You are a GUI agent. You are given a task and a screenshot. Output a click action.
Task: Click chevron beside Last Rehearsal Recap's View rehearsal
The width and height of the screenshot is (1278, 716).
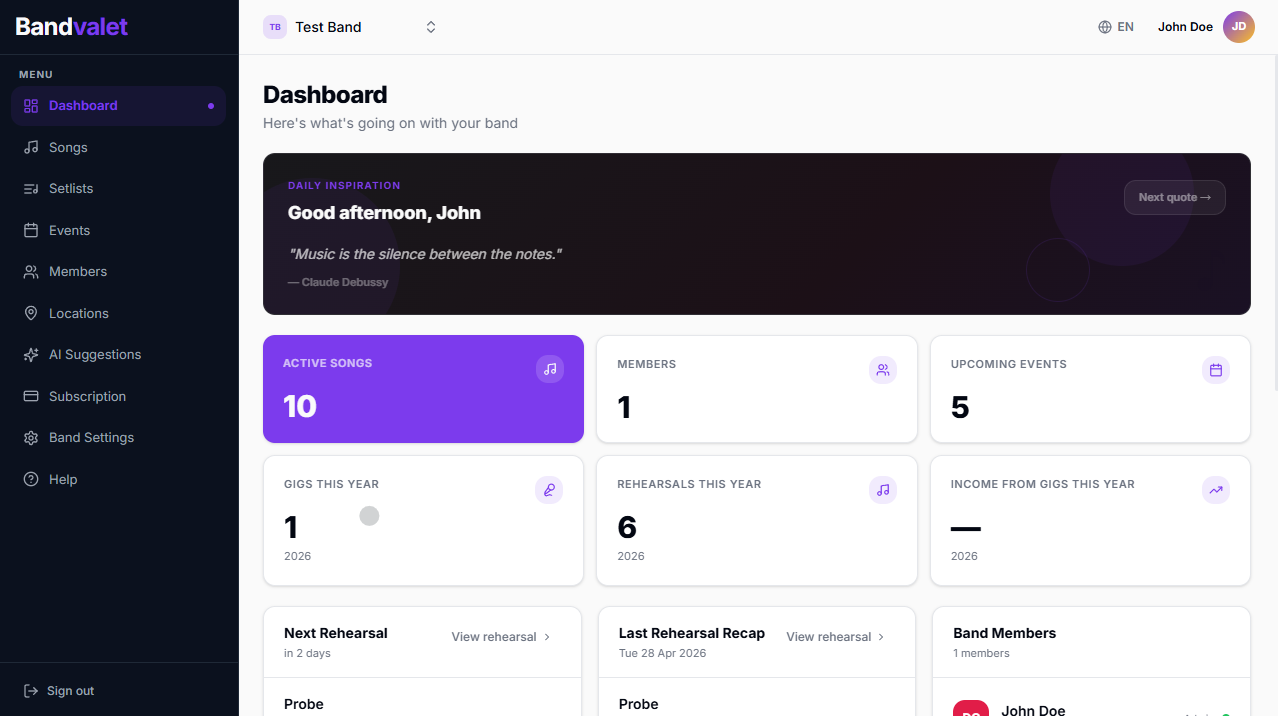(881, 637)
